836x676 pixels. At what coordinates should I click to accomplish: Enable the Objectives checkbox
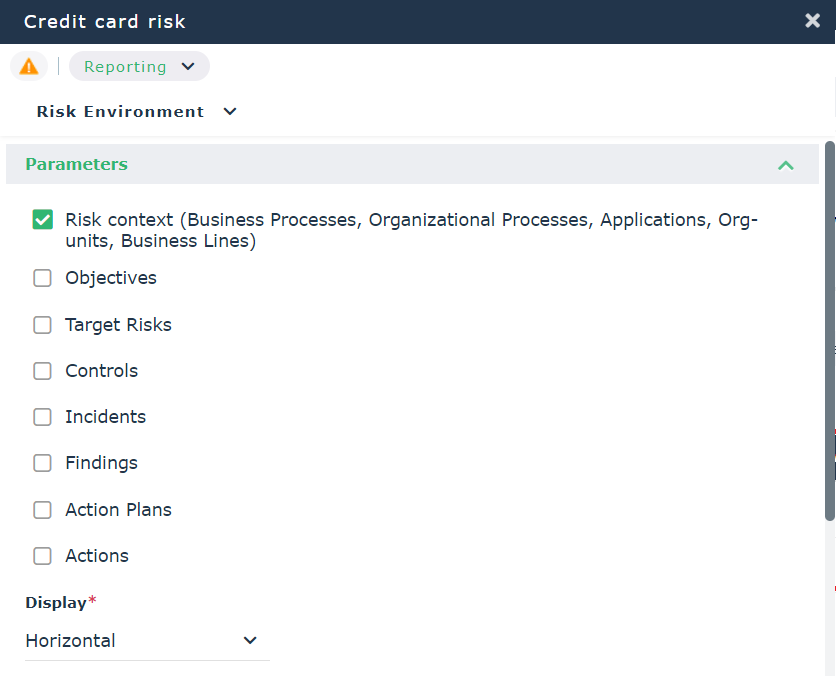tap(42, 278)
